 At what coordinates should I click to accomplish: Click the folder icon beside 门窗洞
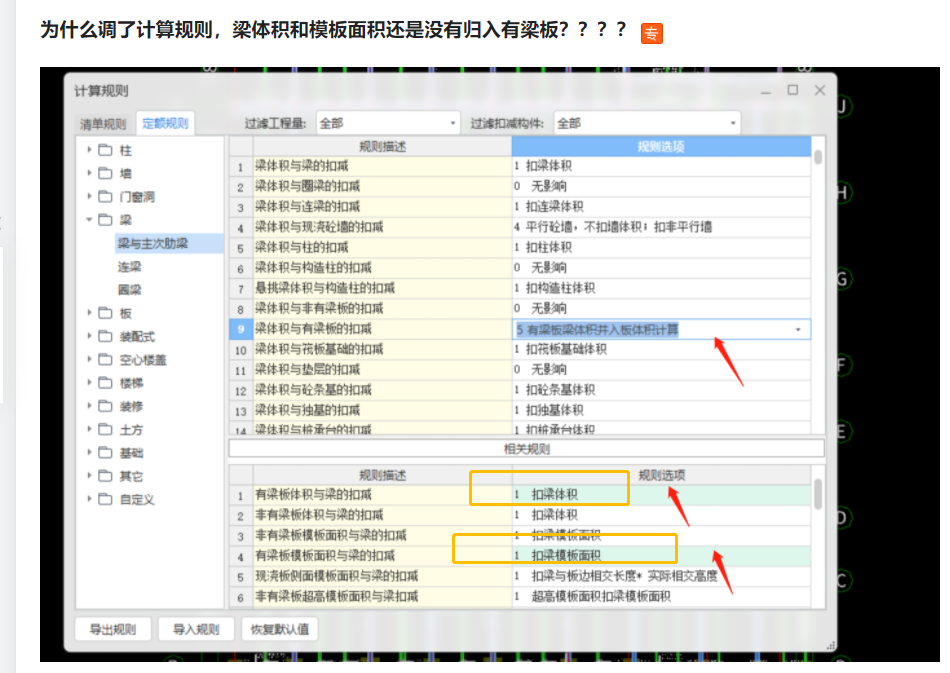click(105, 196)
